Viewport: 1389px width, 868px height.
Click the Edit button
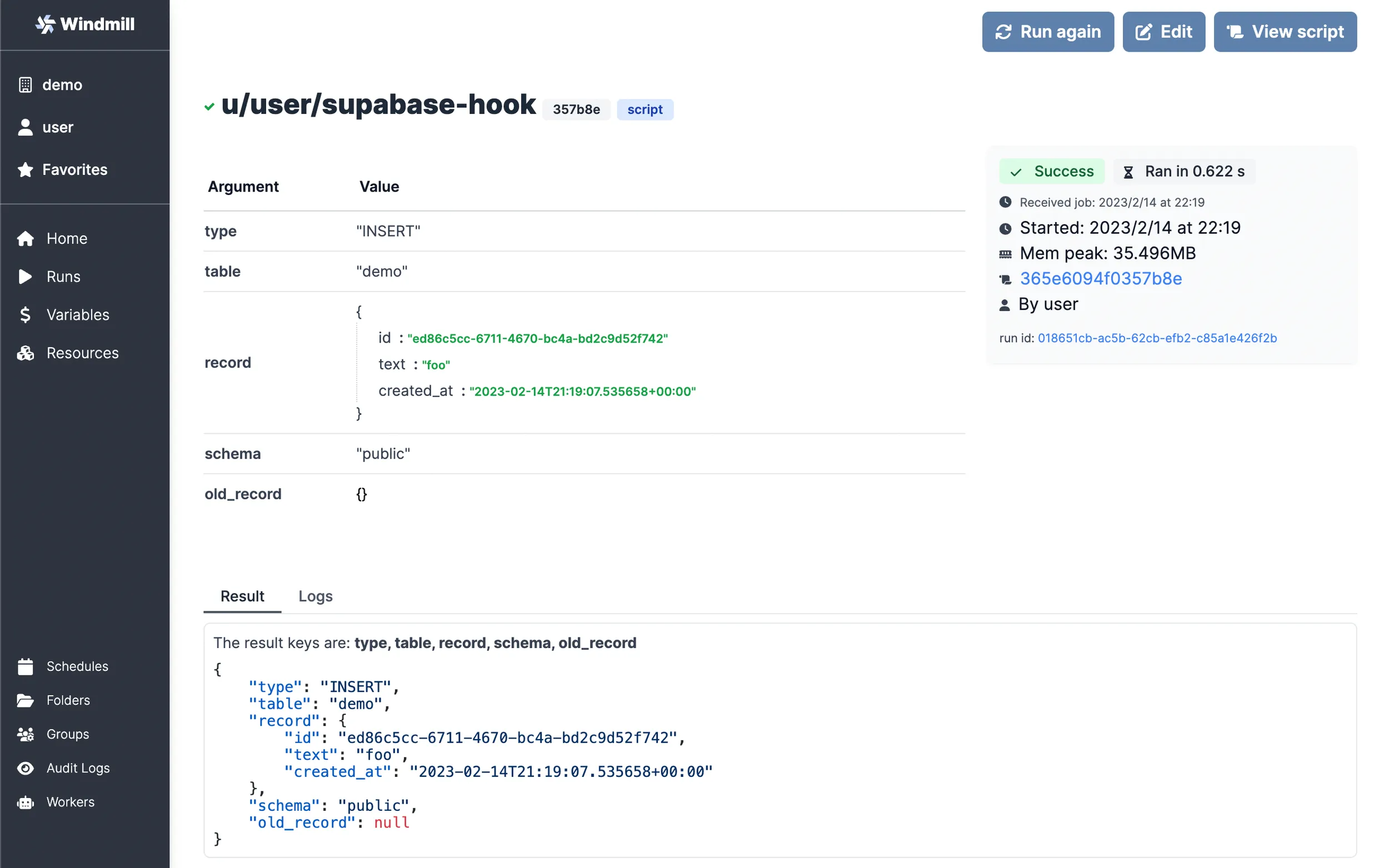pyautogui.click(x=1163, y=32)
